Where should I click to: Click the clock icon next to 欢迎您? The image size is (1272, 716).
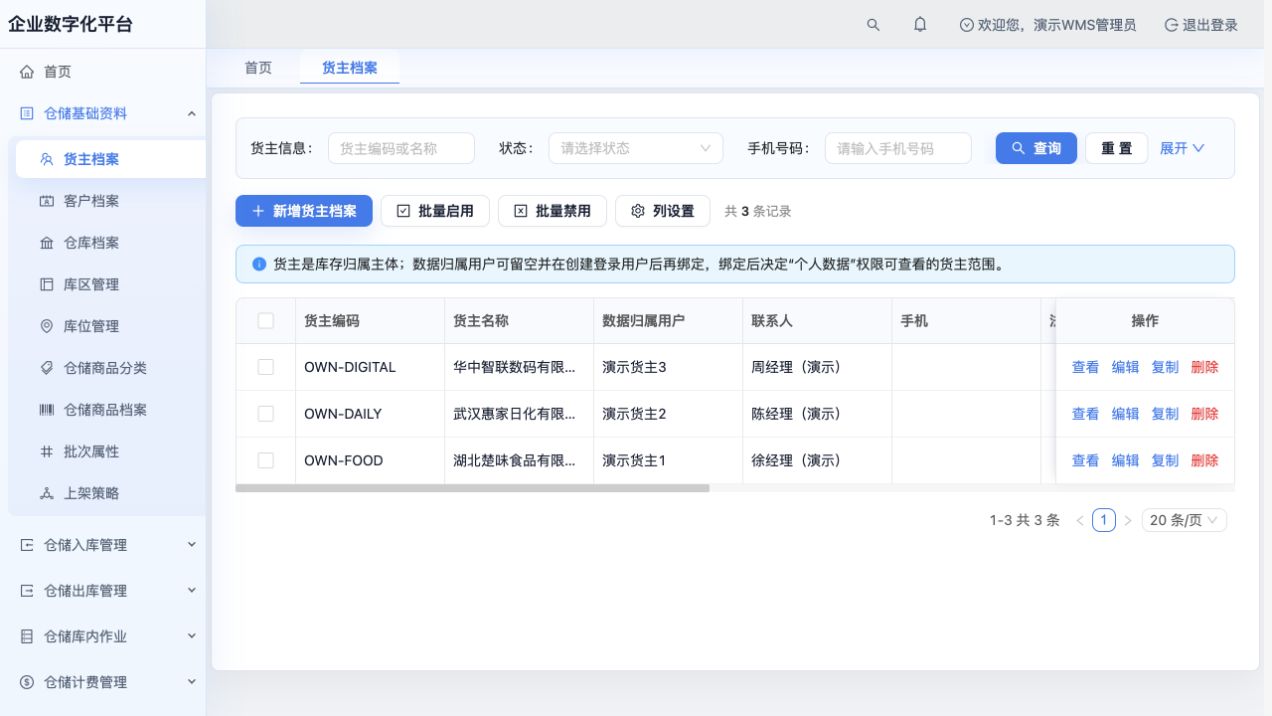tap(966, 25)
